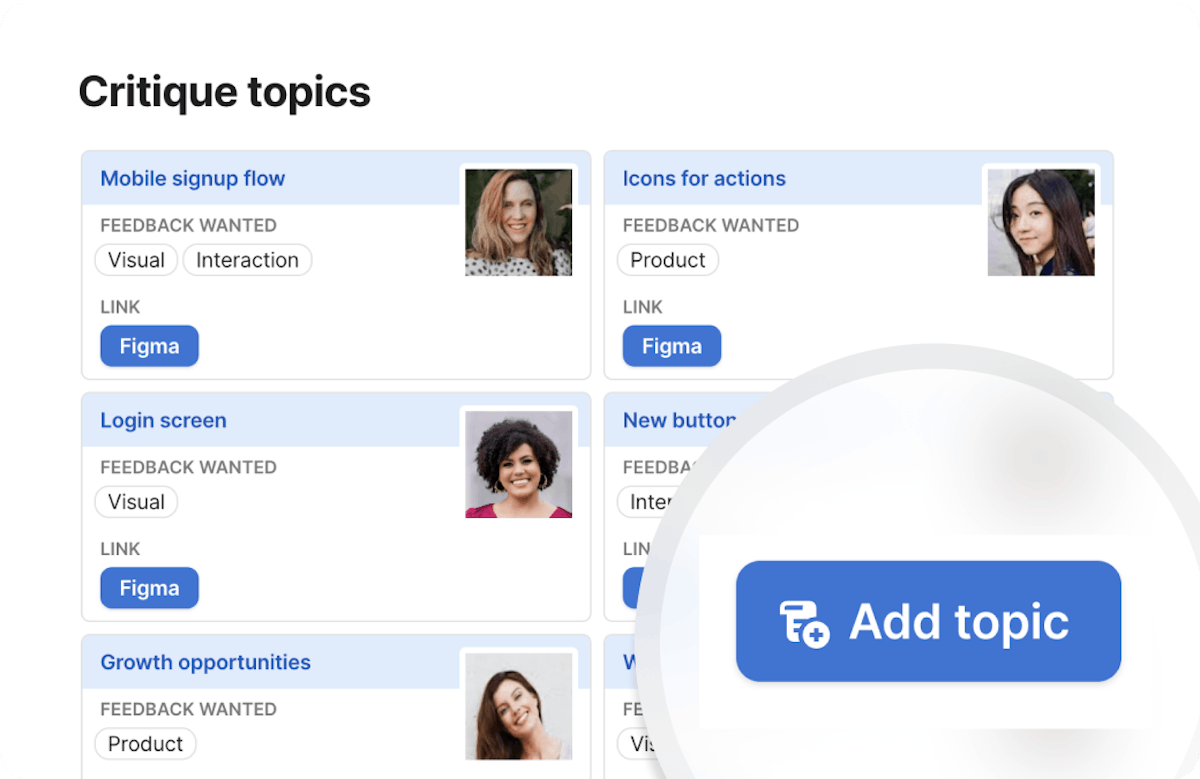Screen dimensions: 1200x779
Task: Open the Mobile signup flow topic
Action: (192, 179)
